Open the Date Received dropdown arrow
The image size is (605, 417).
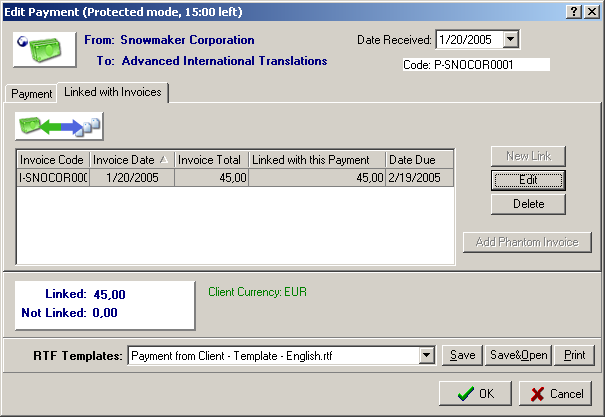point(510,39)
